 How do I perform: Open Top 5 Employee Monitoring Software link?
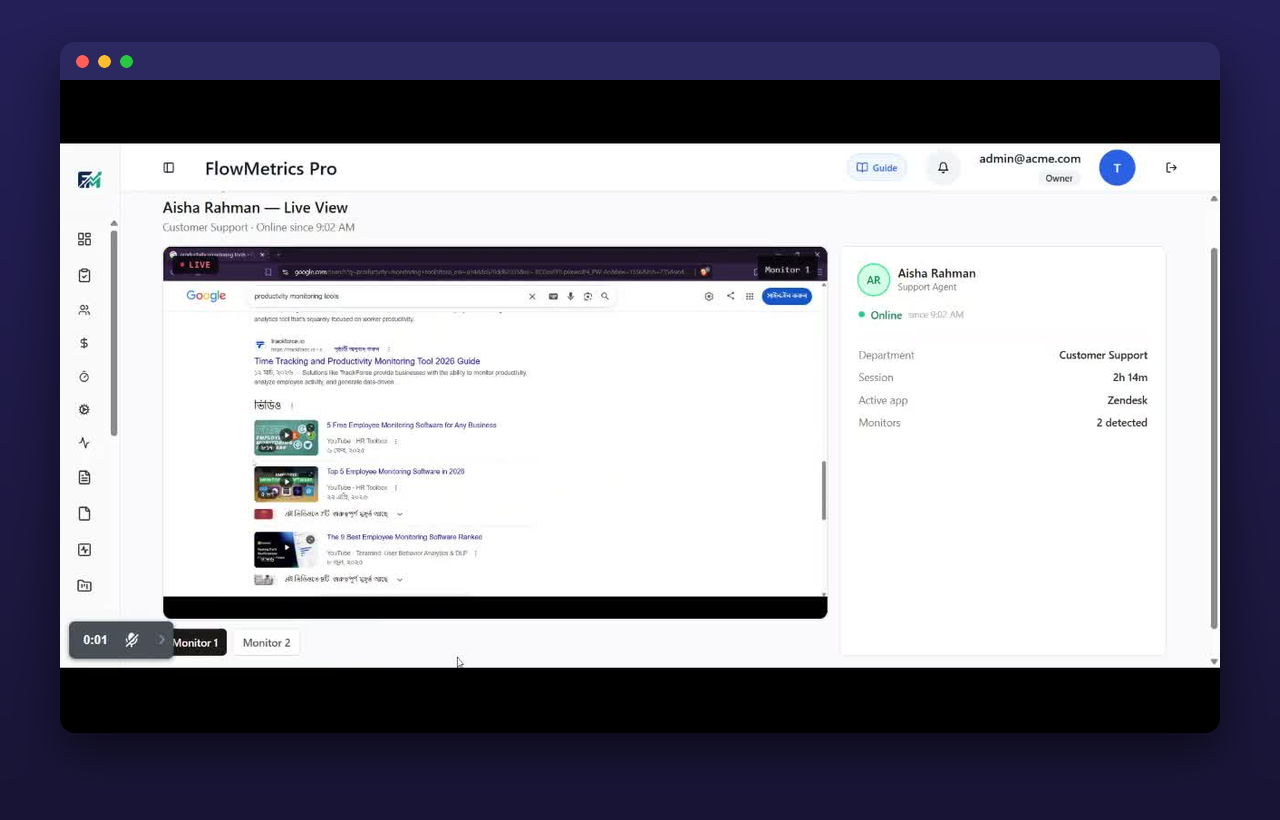click(x=395, y=471)
